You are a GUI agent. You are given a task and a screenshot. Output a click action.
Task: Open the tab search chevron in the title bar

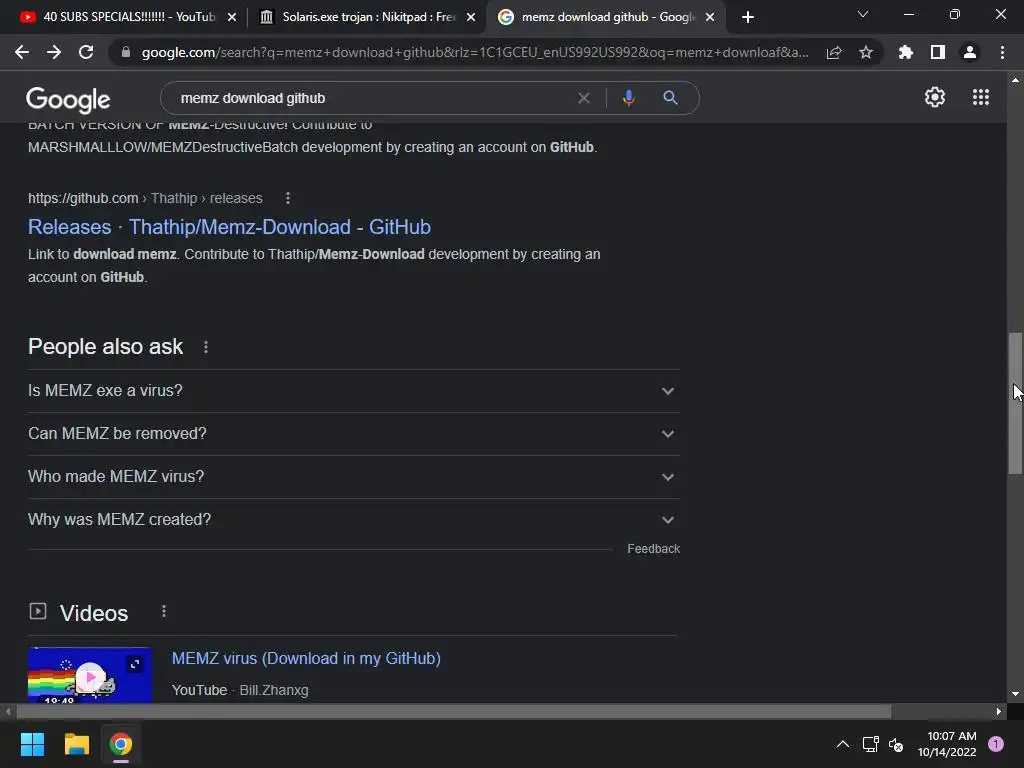tap(863, 14)
